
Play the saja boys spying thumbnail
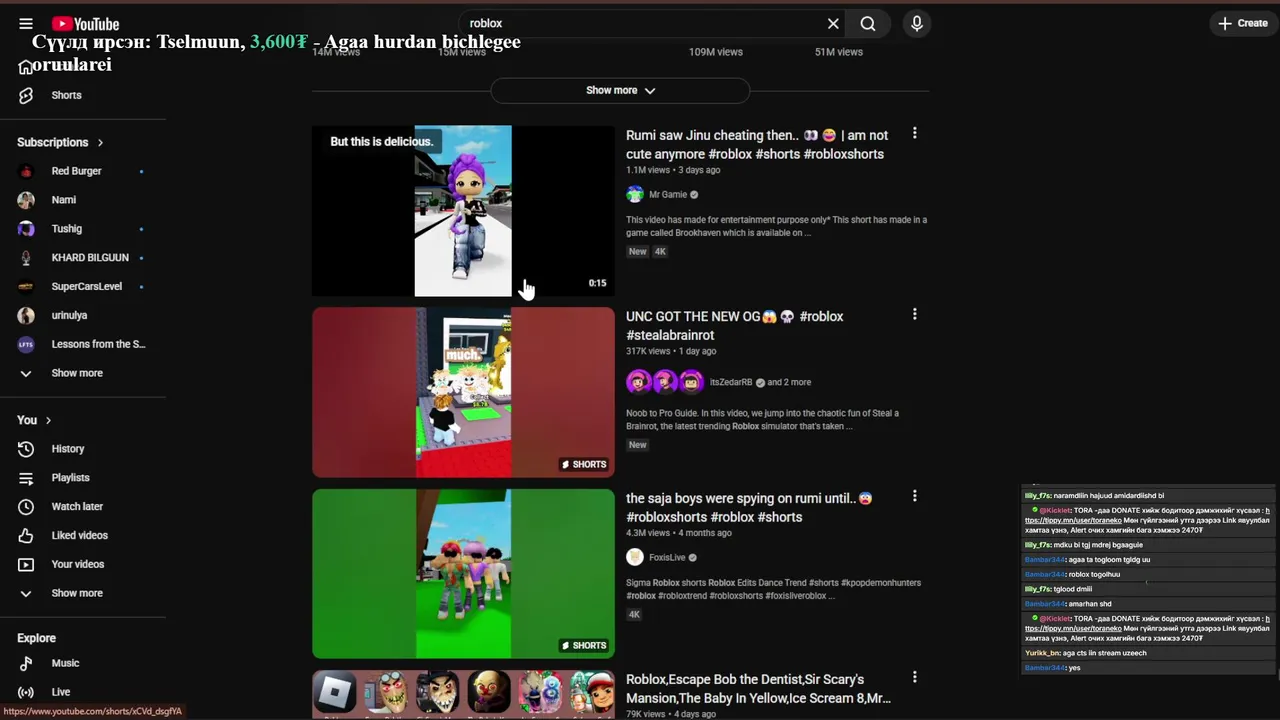point(463,573)
